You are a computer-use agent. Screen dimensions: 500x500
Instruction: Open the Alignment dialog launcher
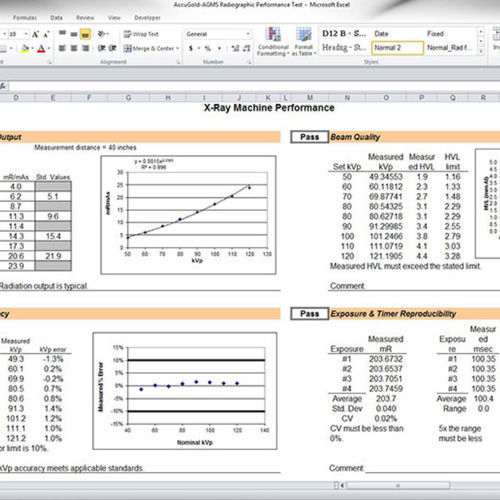pos(178,62)
